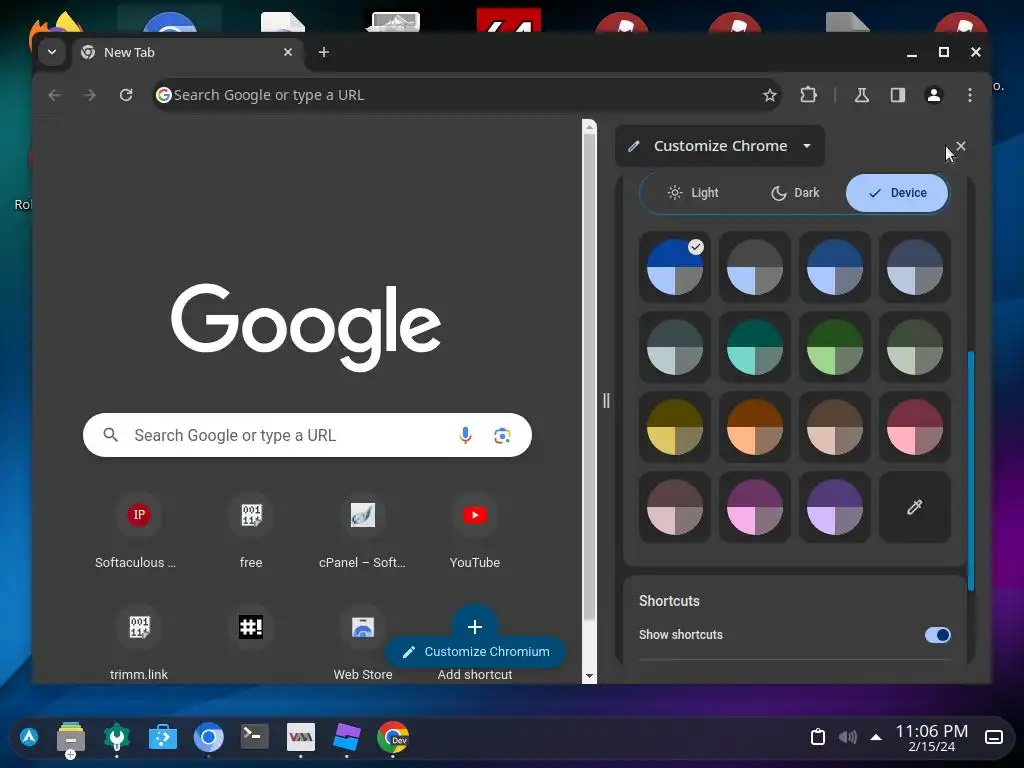This screenshot has width=1024, height=768.
Task: Click the browser forward arrow
Action: pyautogui.click(x=90, y=95)
